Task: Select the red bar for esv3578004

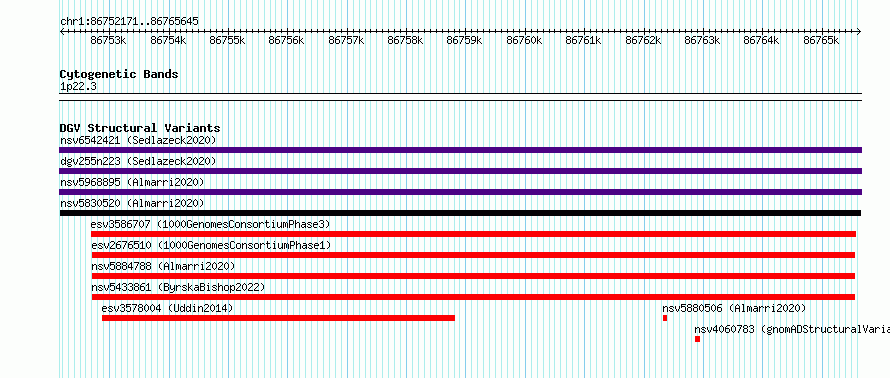Action: (278, 318)
